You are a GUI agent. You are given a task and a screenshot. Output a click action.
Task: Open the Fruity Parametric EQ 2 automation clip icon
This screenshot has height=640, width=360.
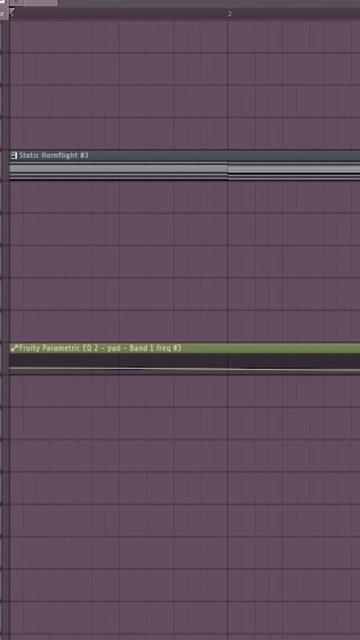[x=14, y=348]
